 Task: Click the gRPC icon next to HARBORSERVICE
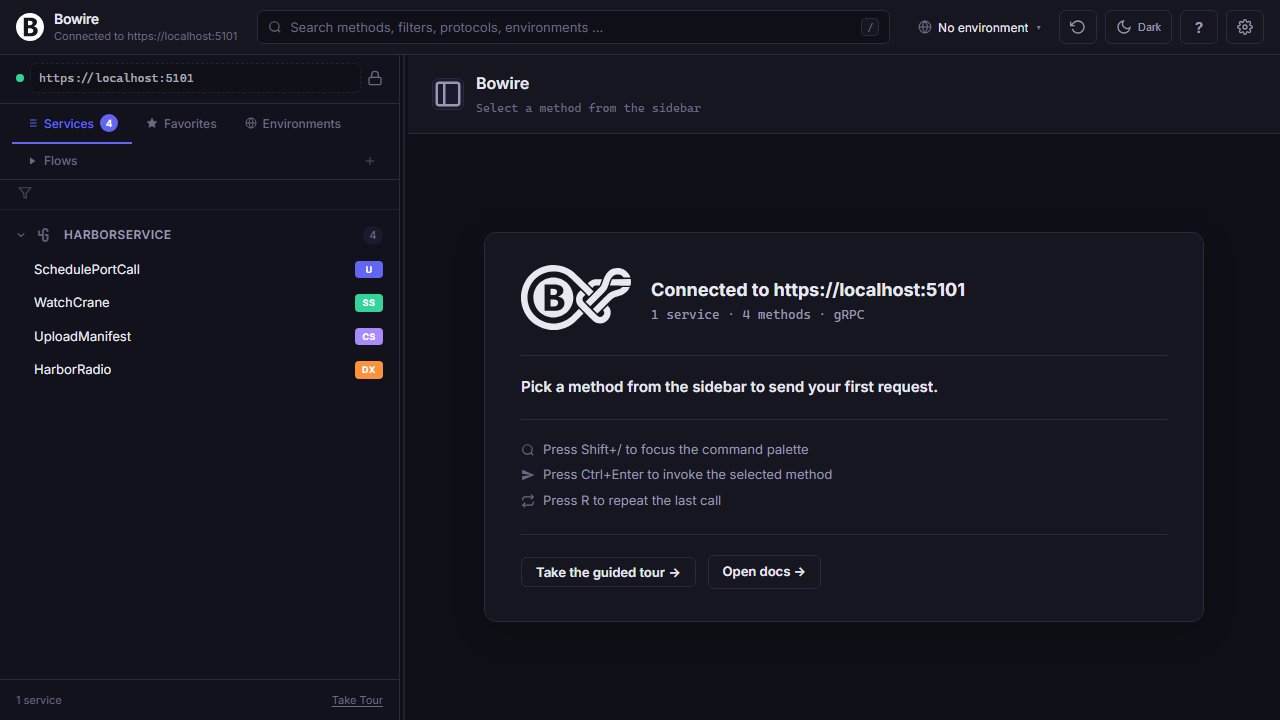(44, 235)
